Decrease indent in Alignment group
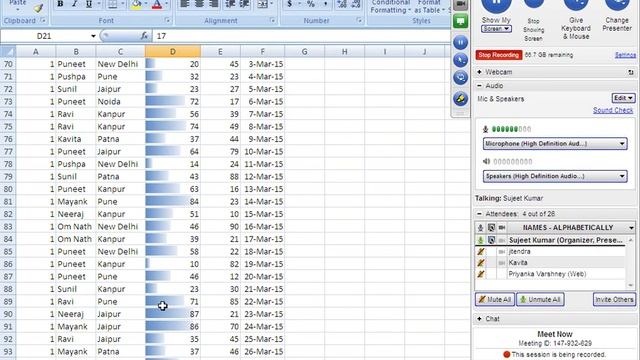 coord(230,4)
